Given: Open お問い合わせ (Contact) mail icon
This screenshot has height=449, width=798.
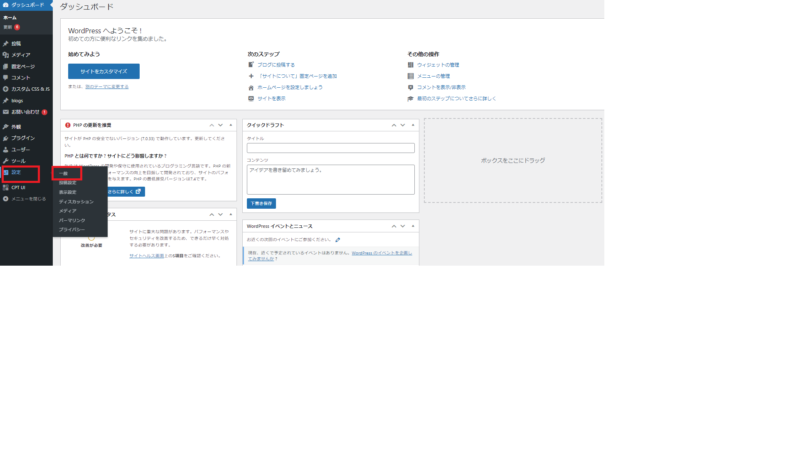Looking at the screenshot, I should [6, 112].
